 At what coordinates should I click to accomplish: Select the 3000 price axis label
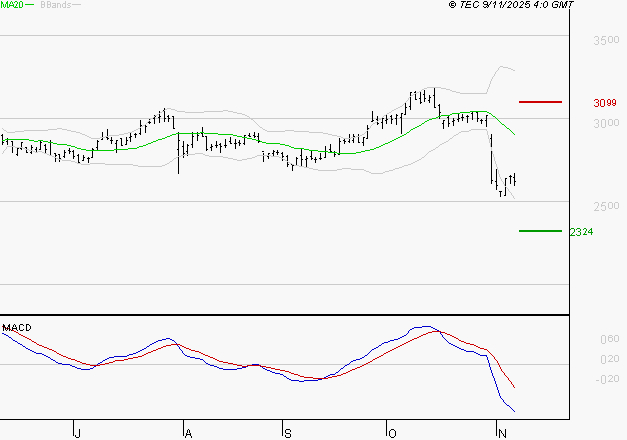[606, 123]
